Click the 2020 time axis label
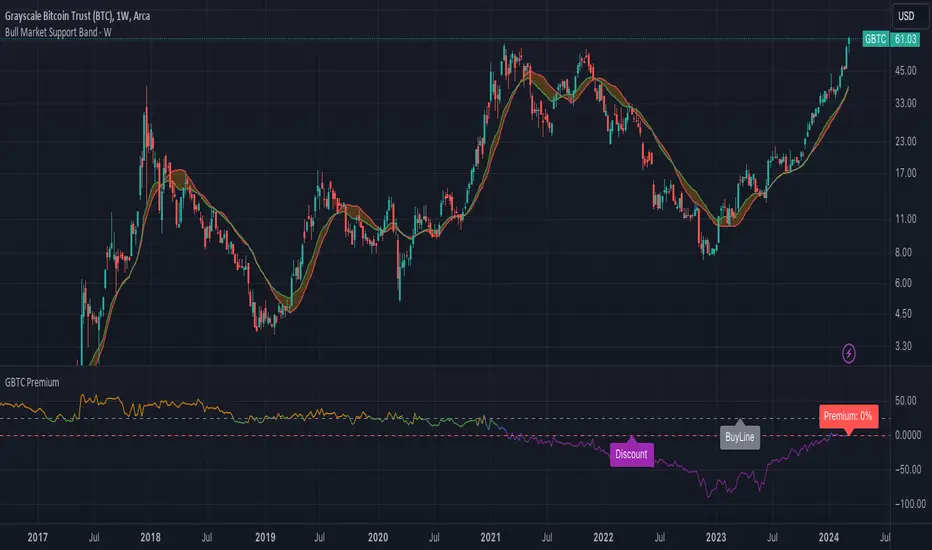The height and width of the screenshot is (550, 932). tap(378, 538)
